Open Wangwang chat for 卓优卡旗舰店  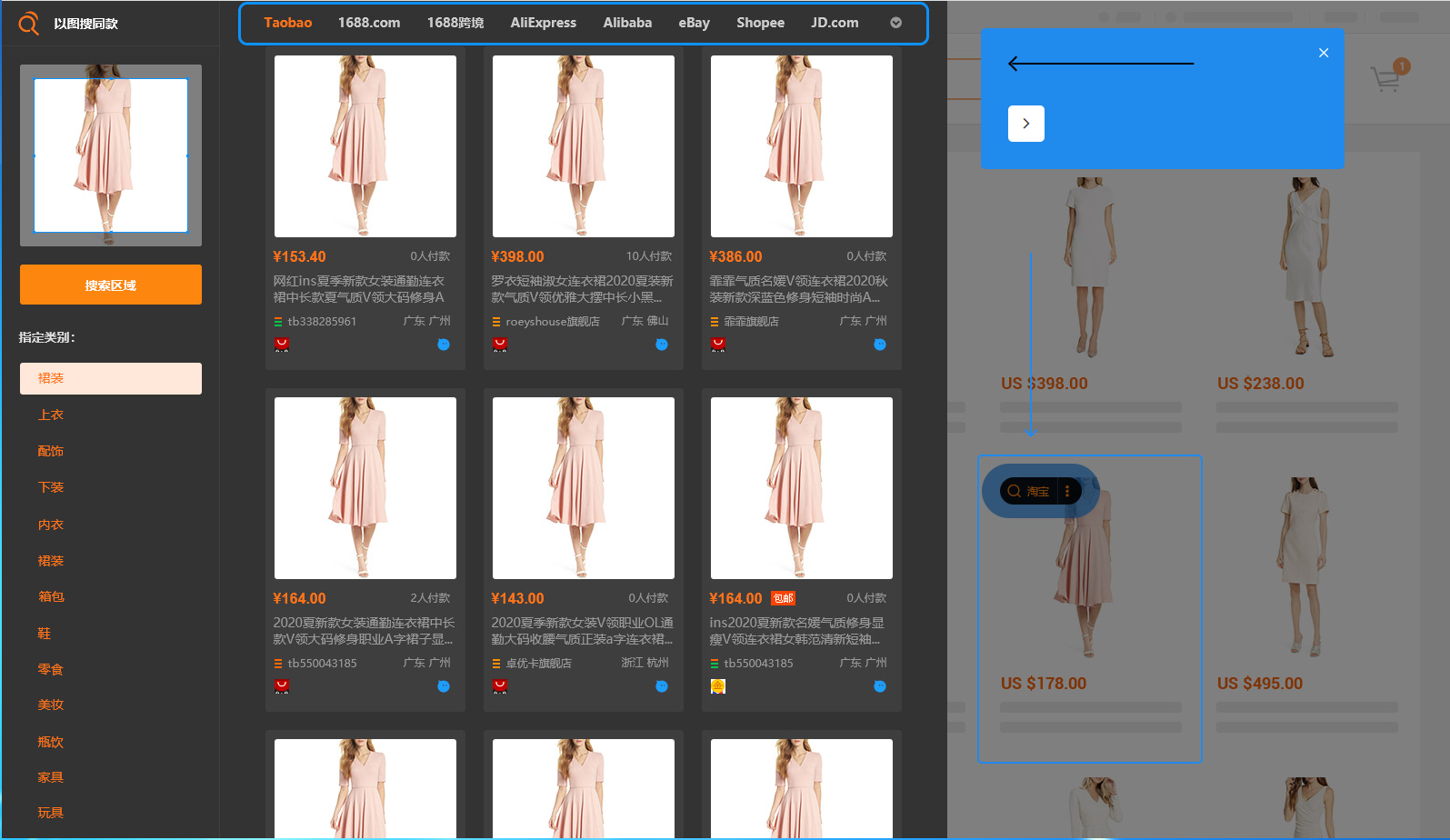pyautogui.click(x=662, y=686)
